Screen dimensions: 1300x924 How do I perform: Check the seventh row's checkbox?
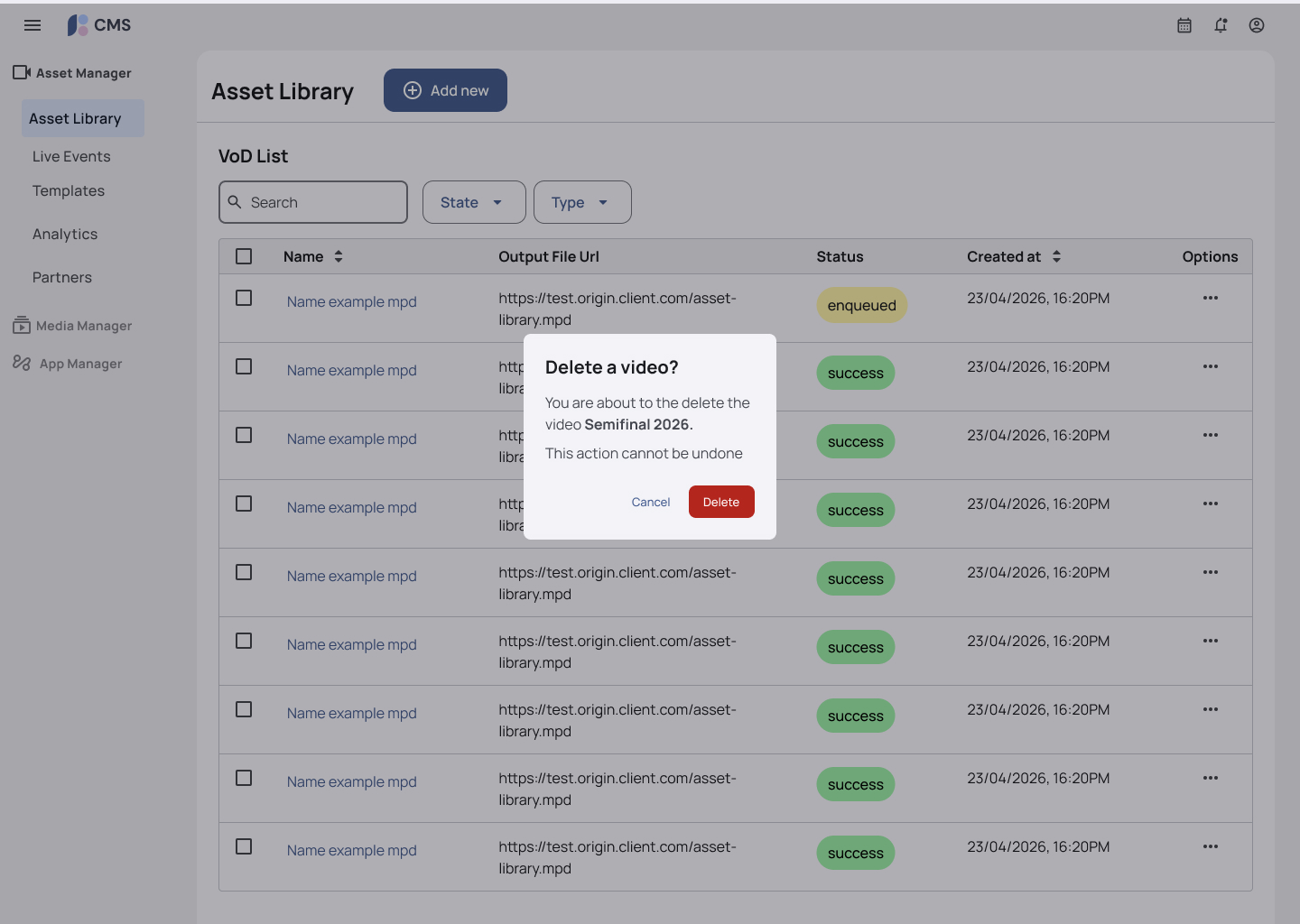[x=244, y=709]
